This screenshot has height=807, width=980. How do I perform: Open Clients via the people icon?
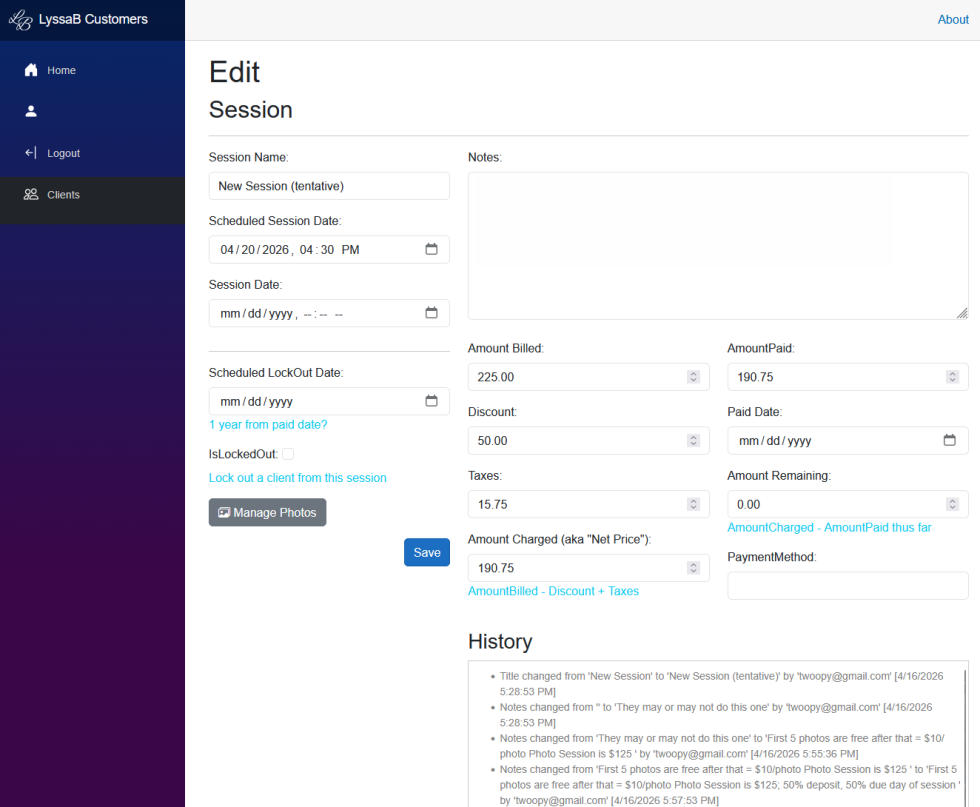coord(31,194)
